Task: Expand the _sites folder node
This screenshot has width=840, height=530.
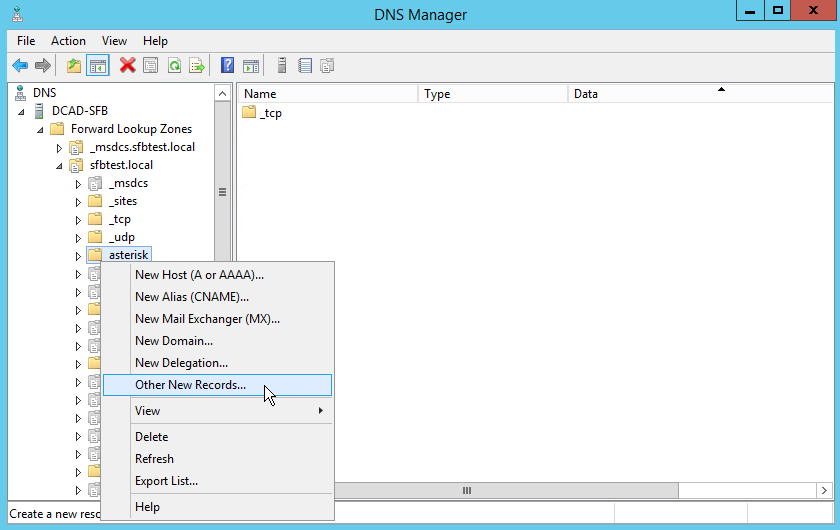Action: coord(78,202)
